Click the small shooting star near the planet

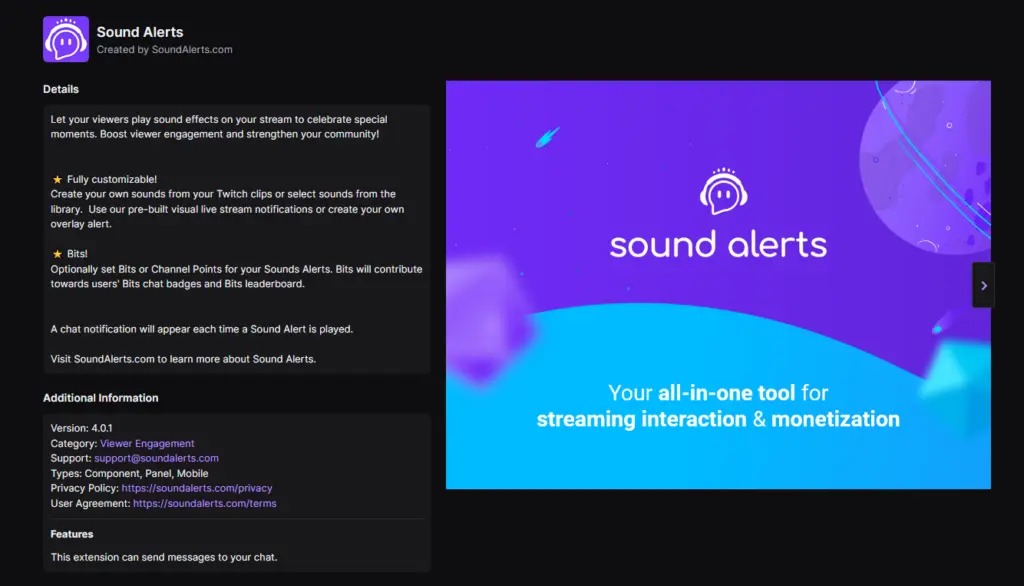click(937, 331)
